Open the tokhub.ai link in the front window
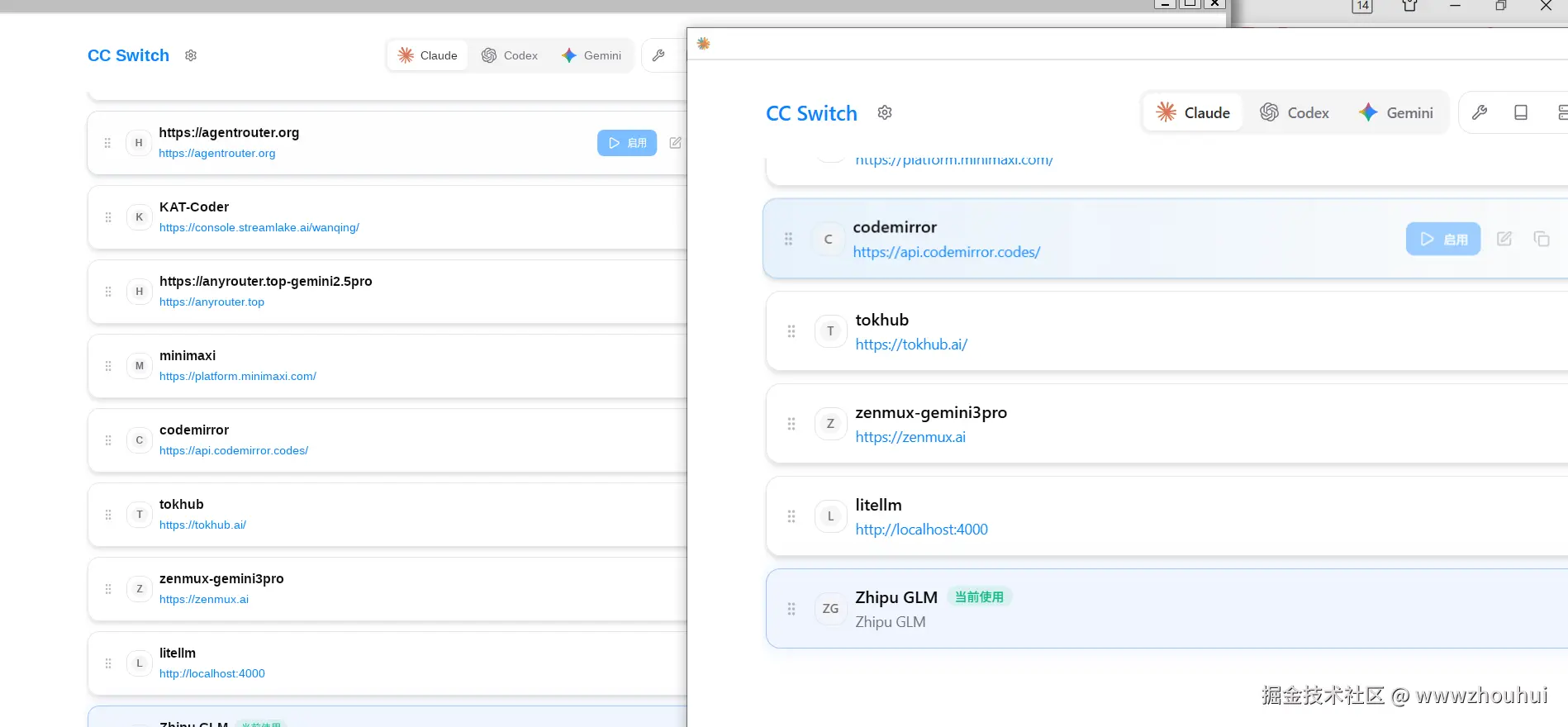Viewport: 1568px width, 727px height. pyautogui.click(x=911, y=344)
